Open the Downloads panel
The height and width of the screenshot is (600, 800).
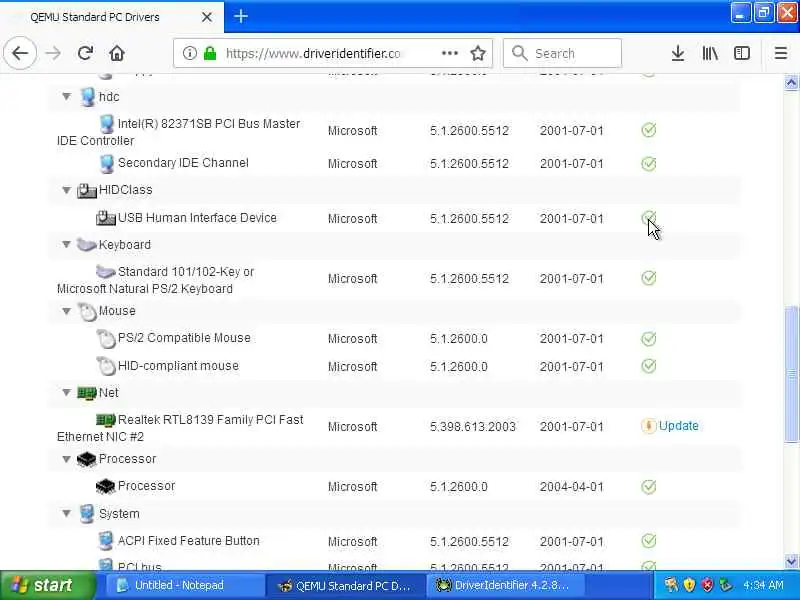coord(678,53)
